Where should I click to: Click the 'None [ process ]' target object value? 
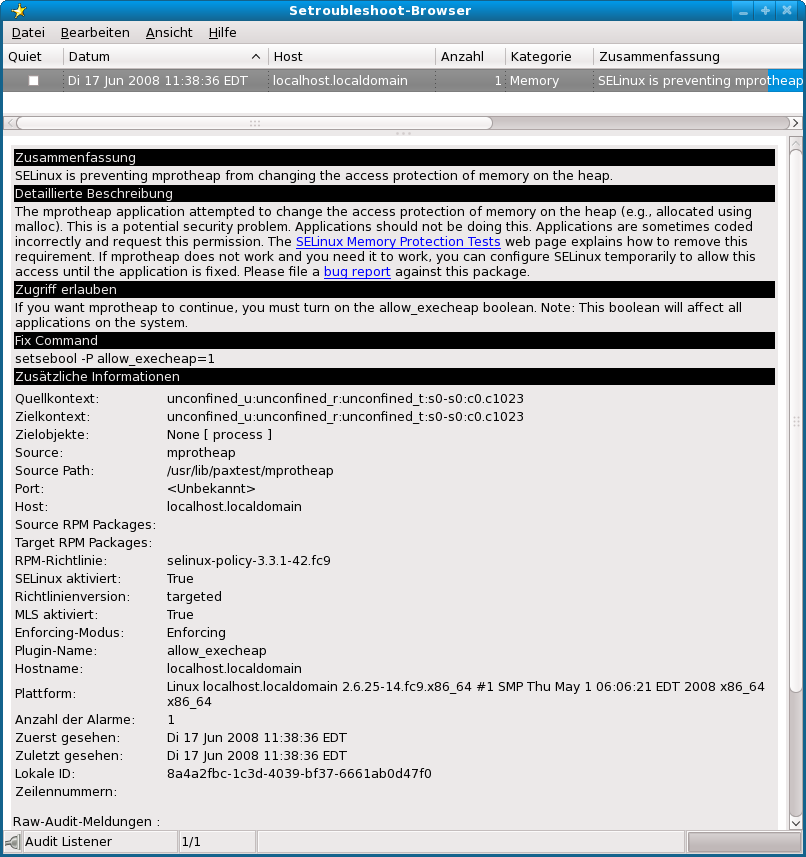(219, 435)
